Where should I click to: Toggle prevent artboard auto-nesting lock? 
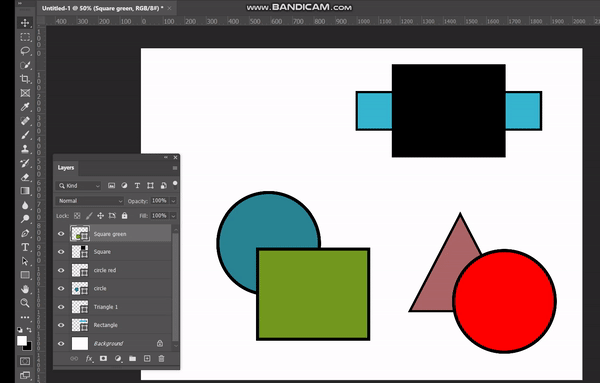click(112, 216)
